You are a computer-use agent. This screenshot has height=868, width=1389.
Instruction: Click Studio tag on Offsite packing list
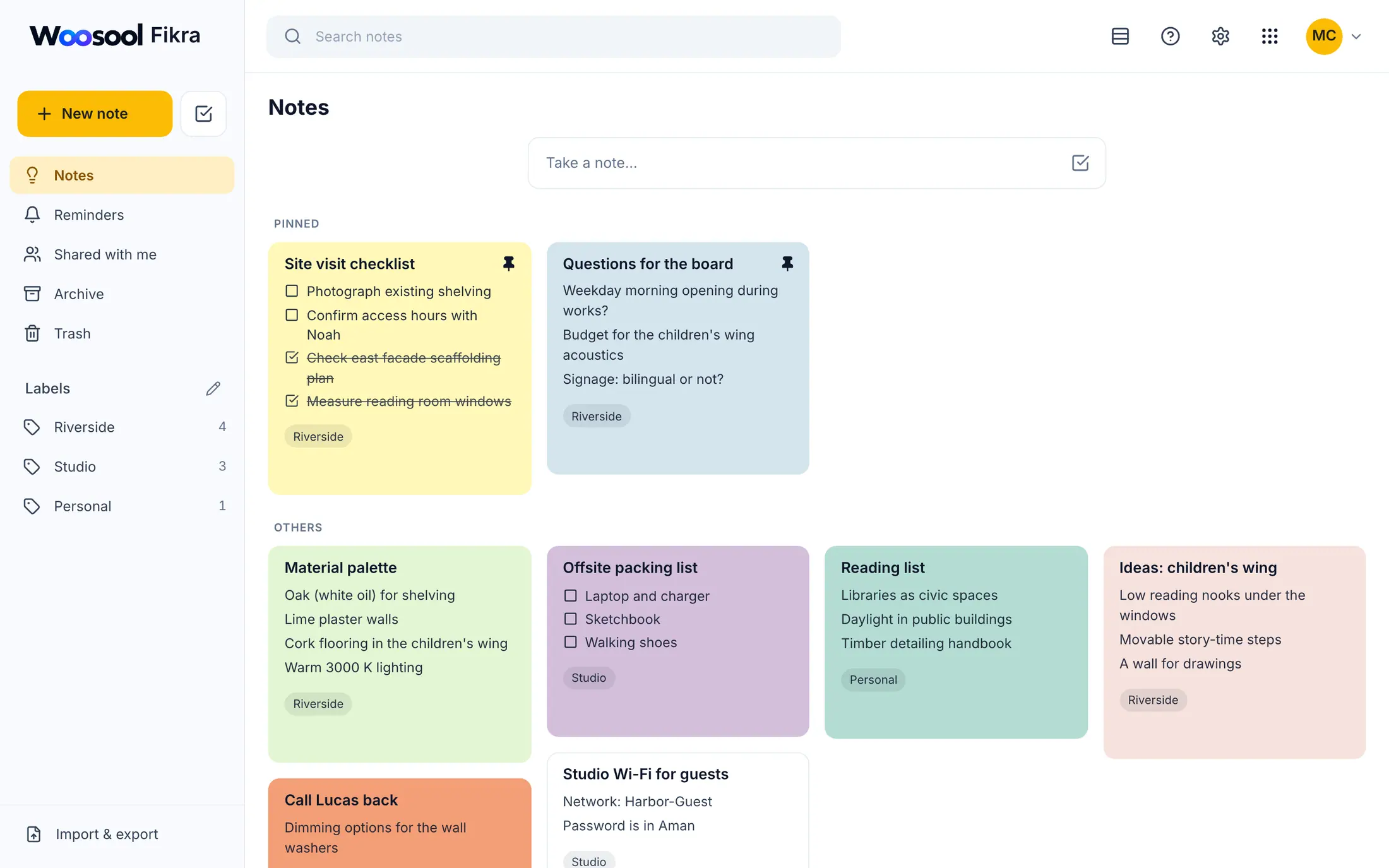tap(588, 677)
